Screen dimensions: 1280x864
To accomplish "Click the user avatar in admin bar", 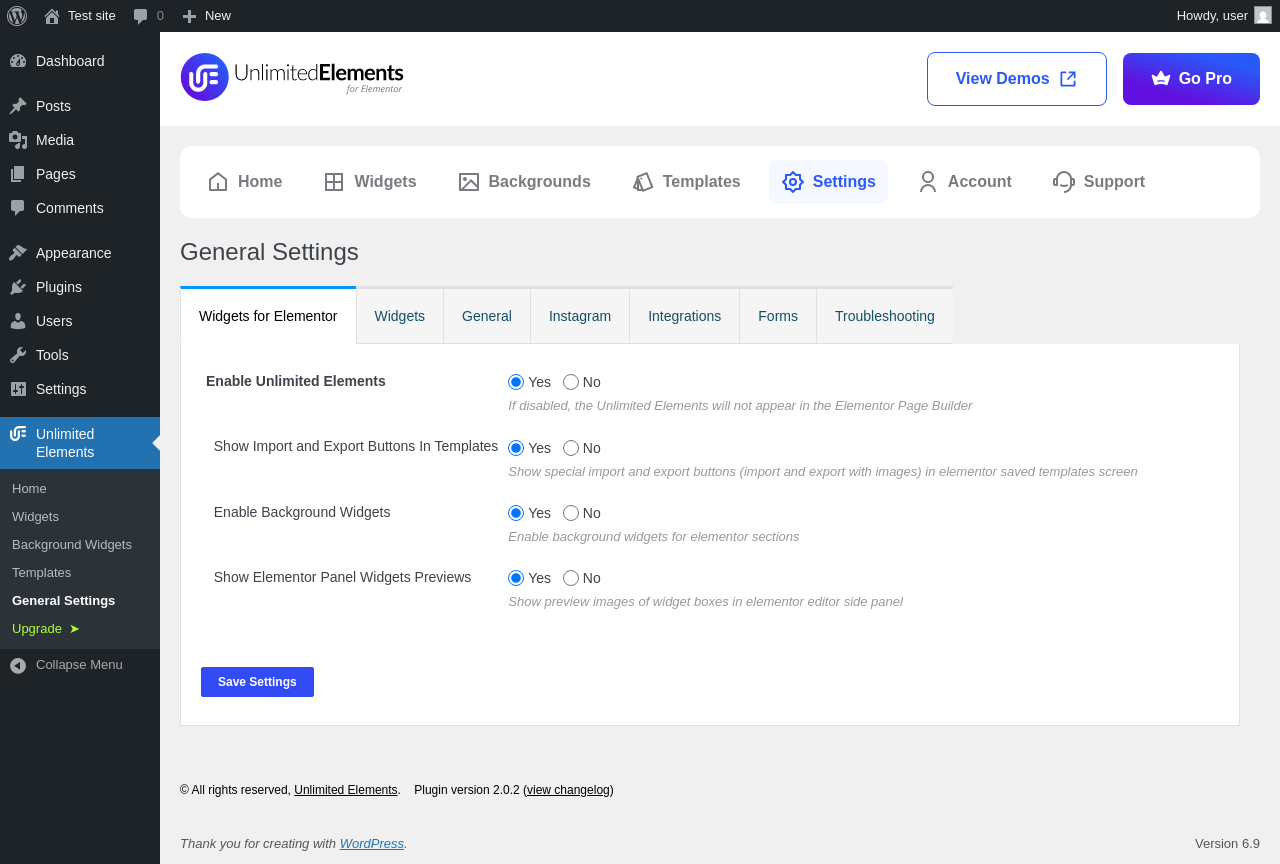I will (1263, 15).
